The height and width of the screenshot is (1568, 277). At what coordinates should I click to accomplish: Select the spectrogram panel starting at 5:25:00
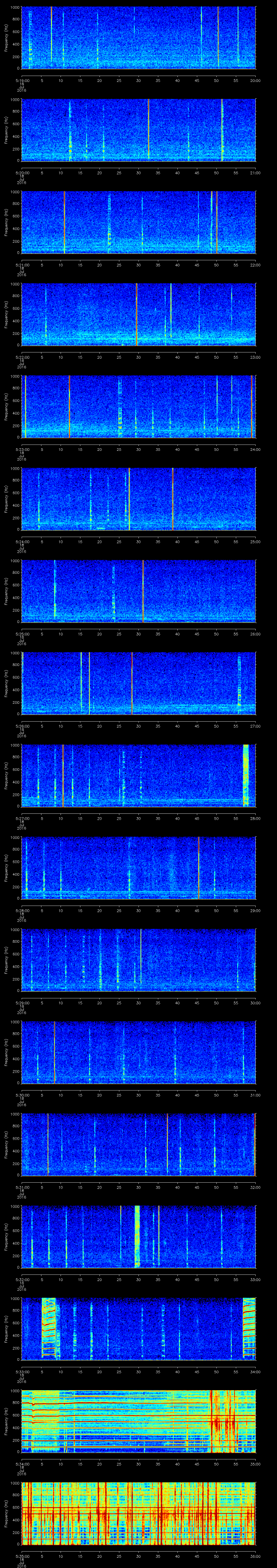pyautogui.click(x=139, y=591)
